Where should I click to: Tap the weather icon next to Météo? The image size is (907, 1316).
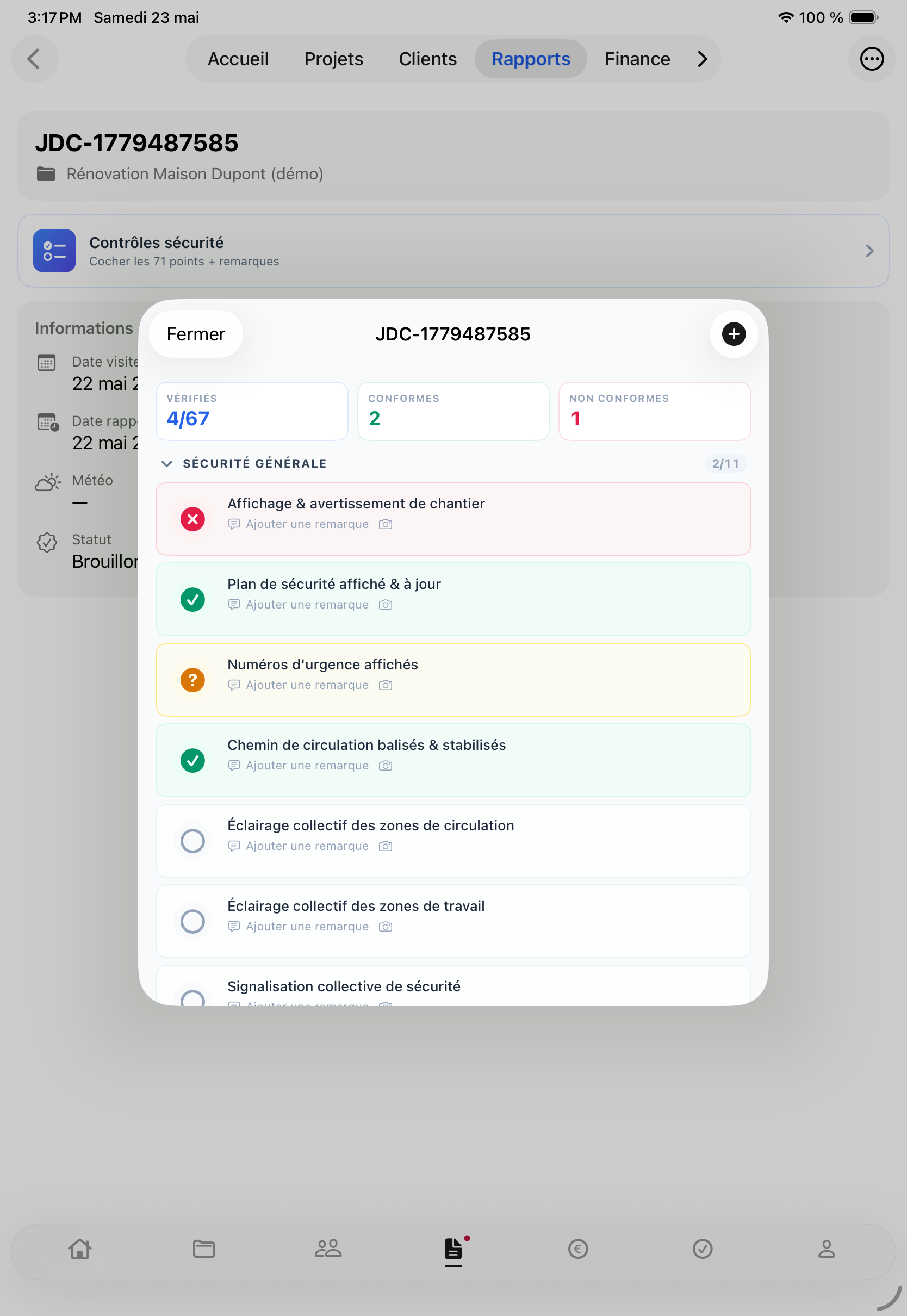(48, 482)
